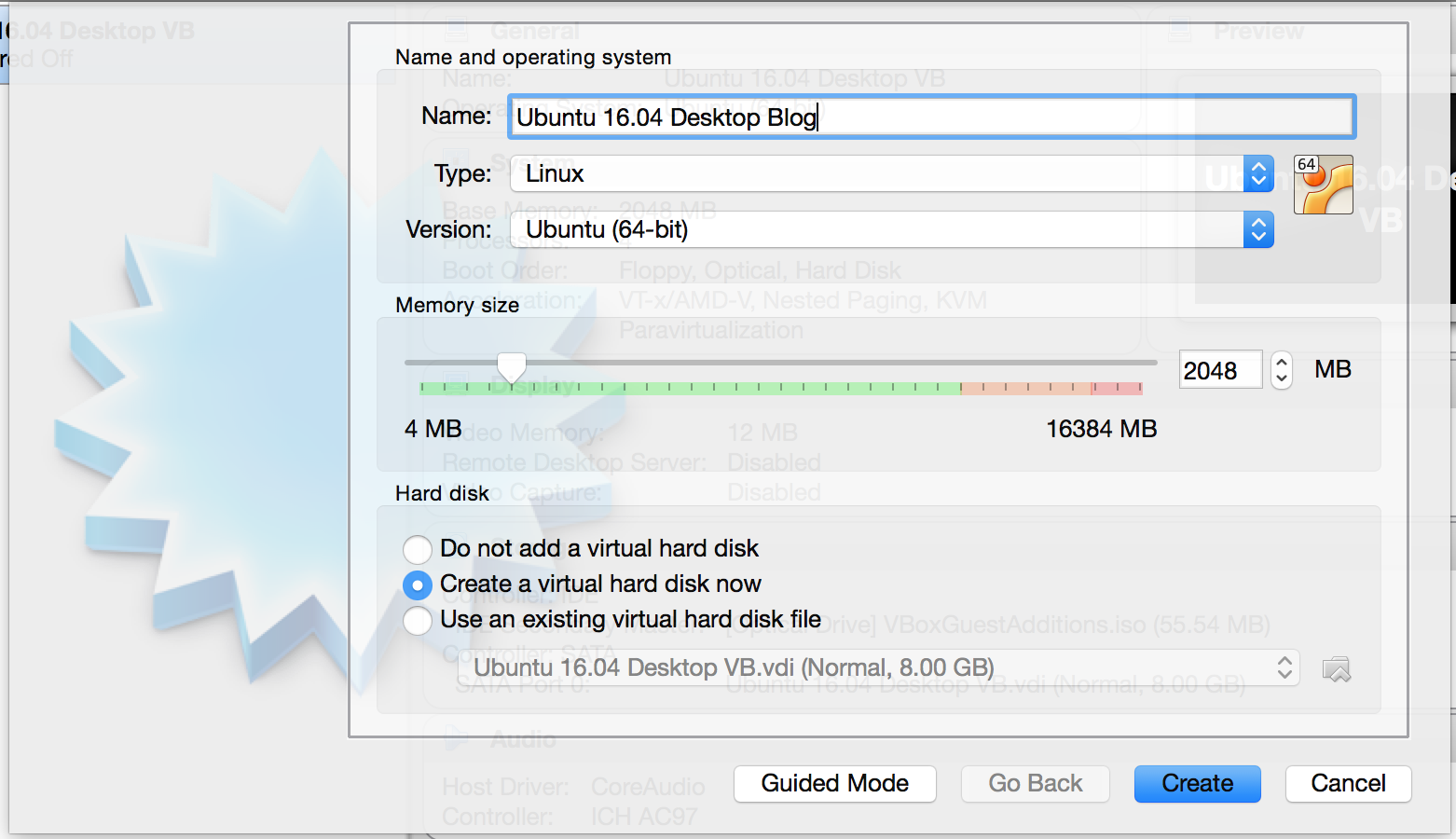
Task: Click the folder icon to browse disk files
Action: [x=1336, y=668]
